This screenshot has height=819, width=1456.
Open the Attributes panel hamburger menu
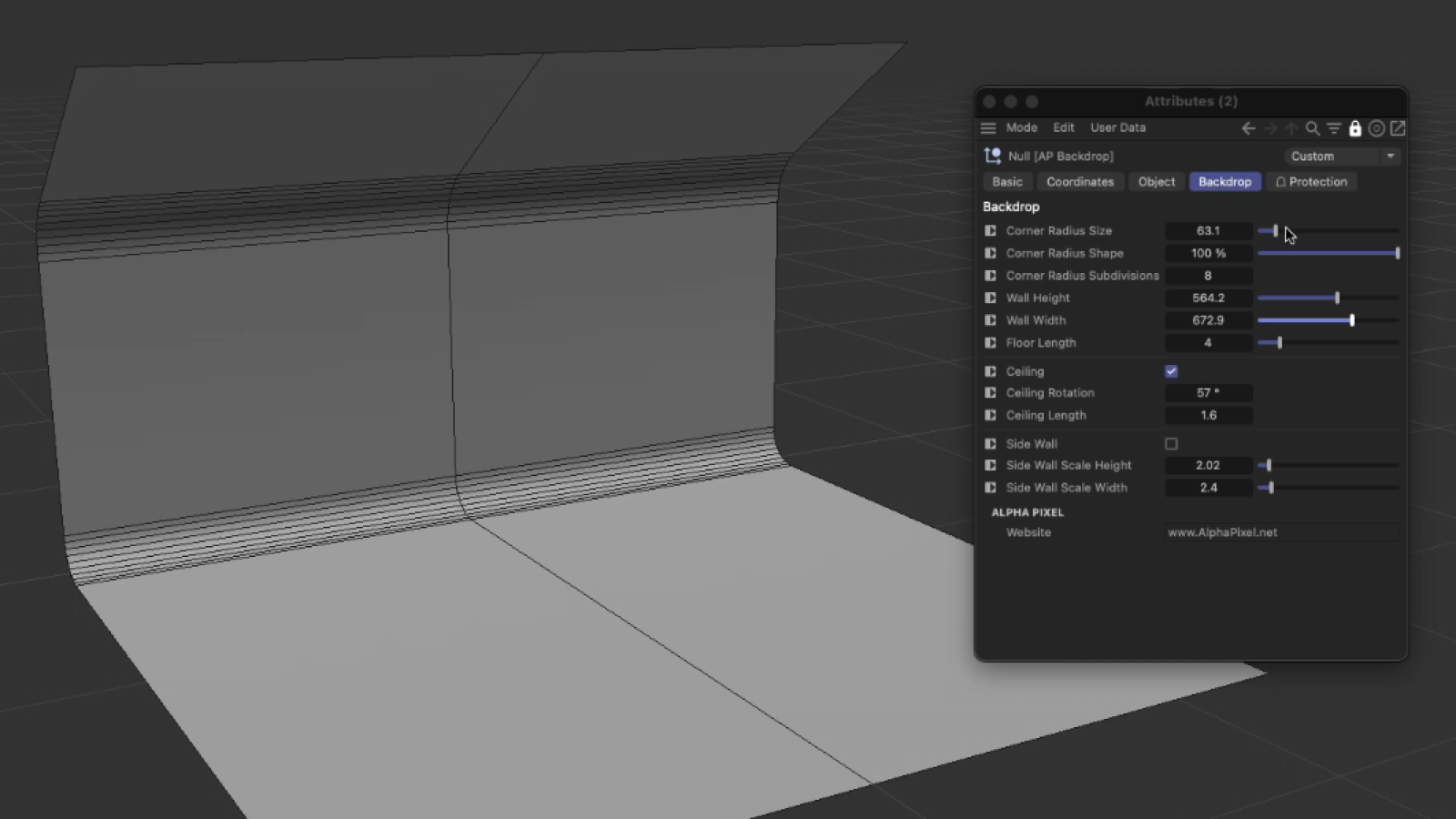point(988,127)
